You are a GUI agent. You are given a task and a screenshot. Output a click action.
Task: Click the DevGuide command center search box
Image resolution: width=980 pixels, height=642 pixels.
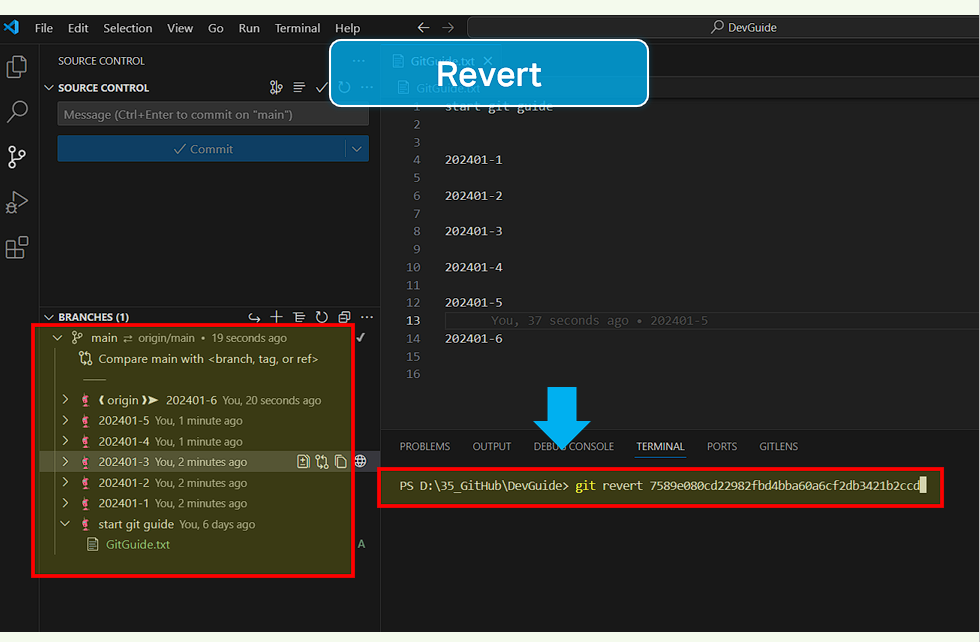[x=724, y=28]
